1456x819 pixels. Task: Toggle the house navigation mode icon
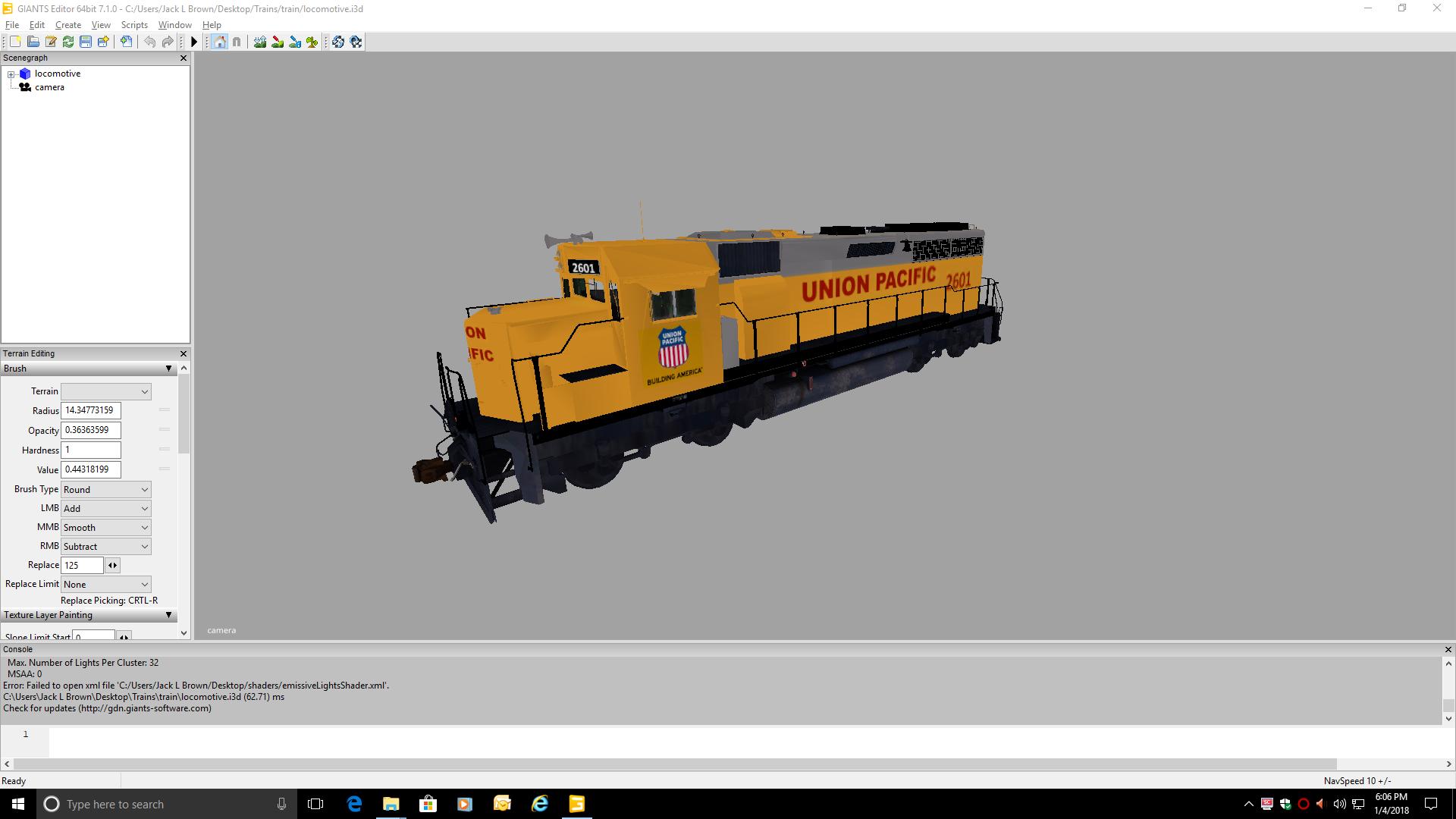tap(220, 42)
